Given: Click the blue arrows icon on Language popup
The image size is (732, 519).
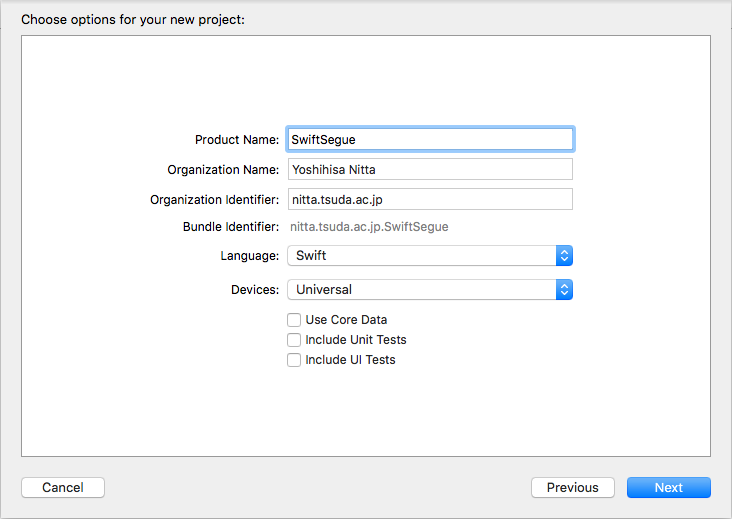Looking at the screenshot, I should (564, 256).
